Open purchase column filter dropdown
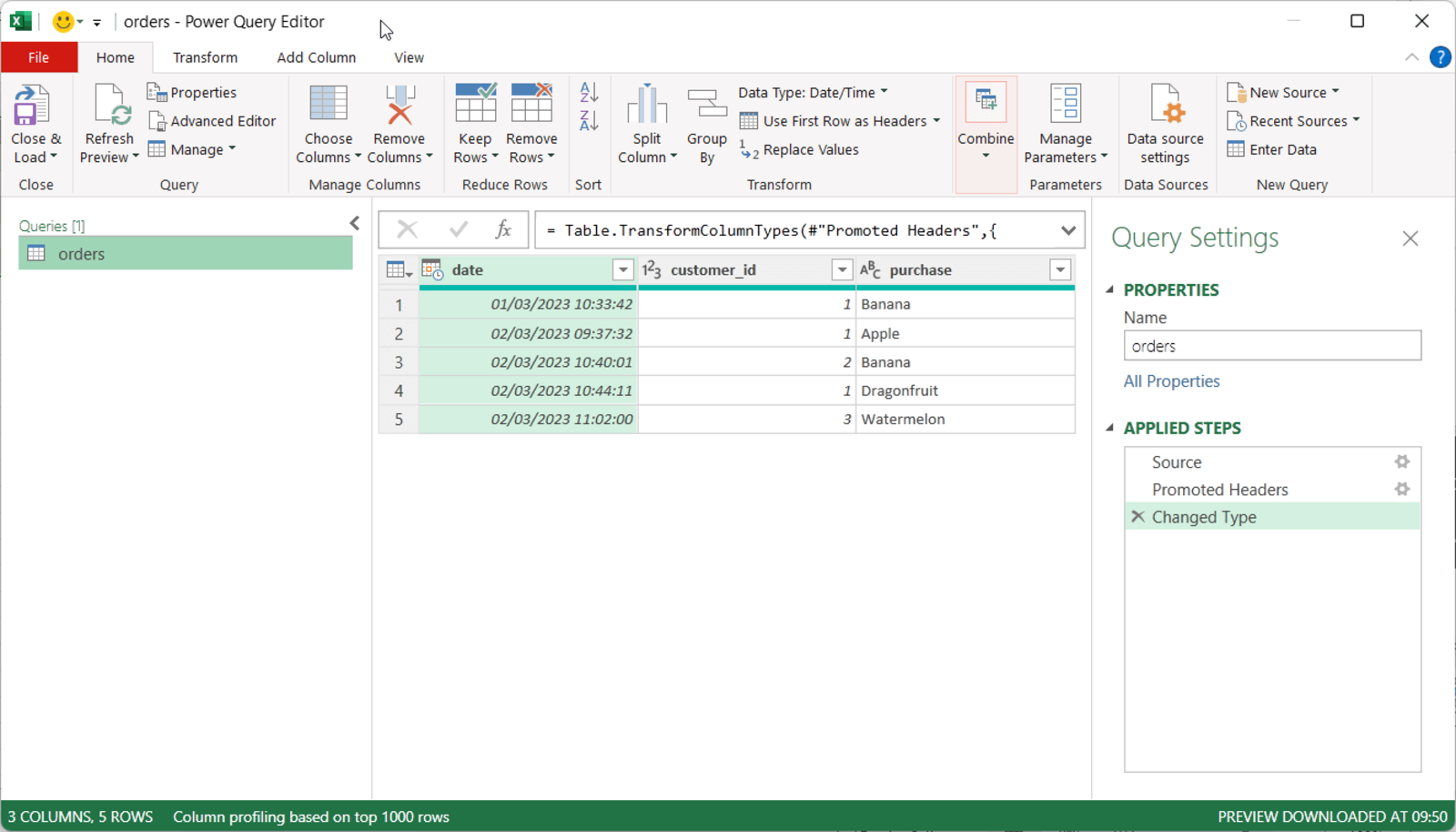The height and width of the screenshot is (832, 1456). click(x=1060, y=269)
